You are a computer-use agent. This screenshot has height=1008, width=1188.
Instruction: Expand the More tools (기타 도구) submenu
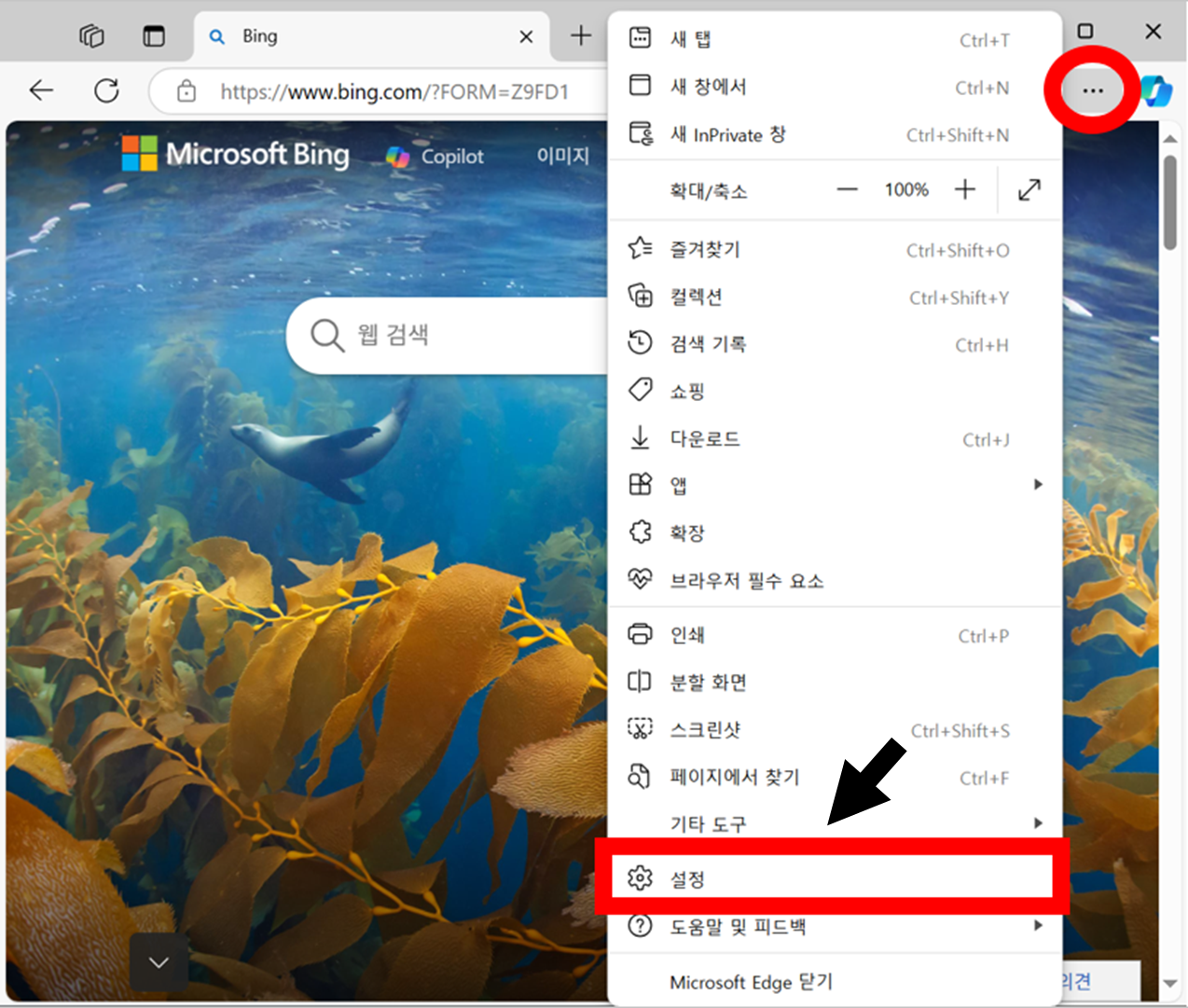tap(1038, 823)
